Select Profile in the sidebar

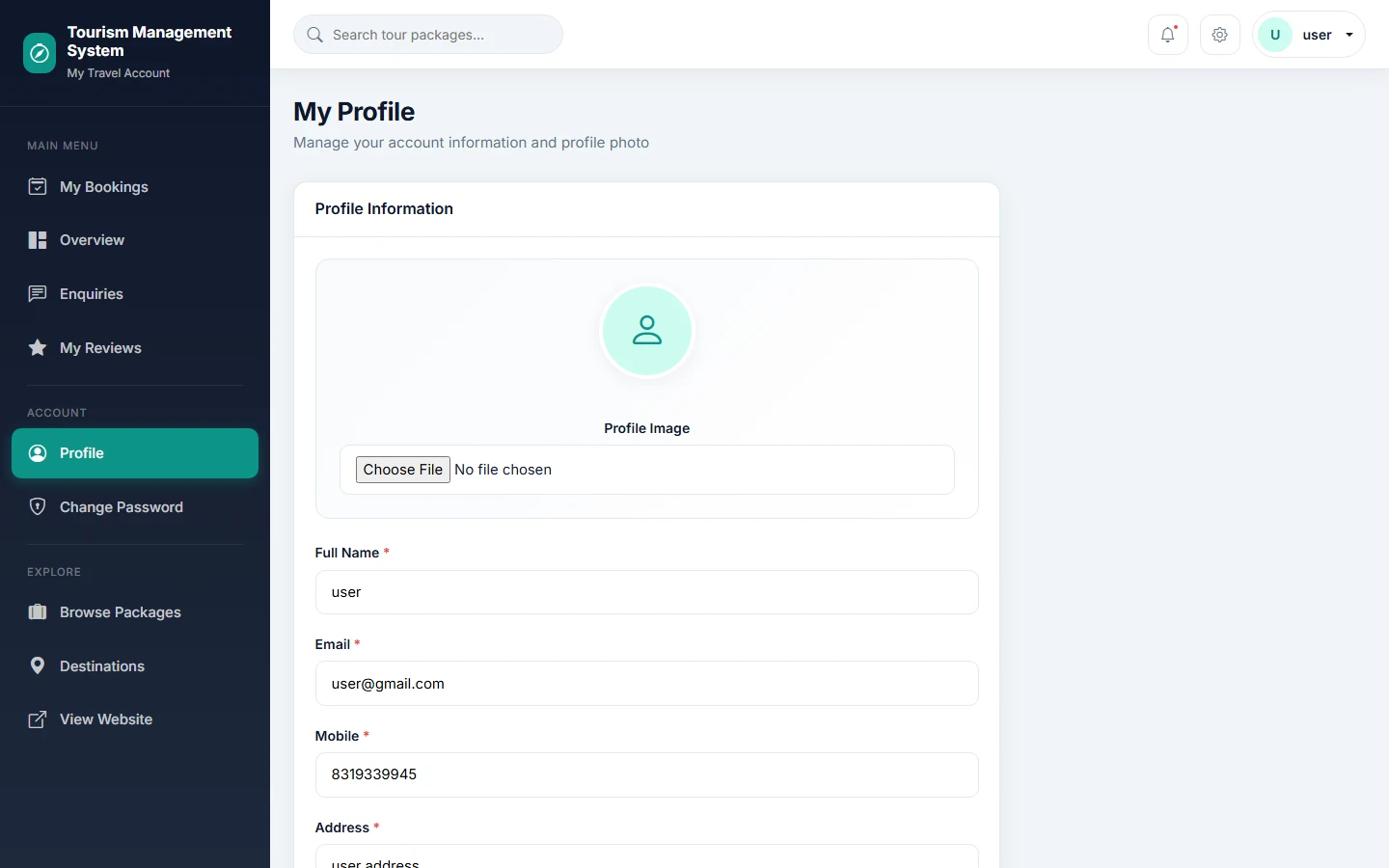point(135,453)
